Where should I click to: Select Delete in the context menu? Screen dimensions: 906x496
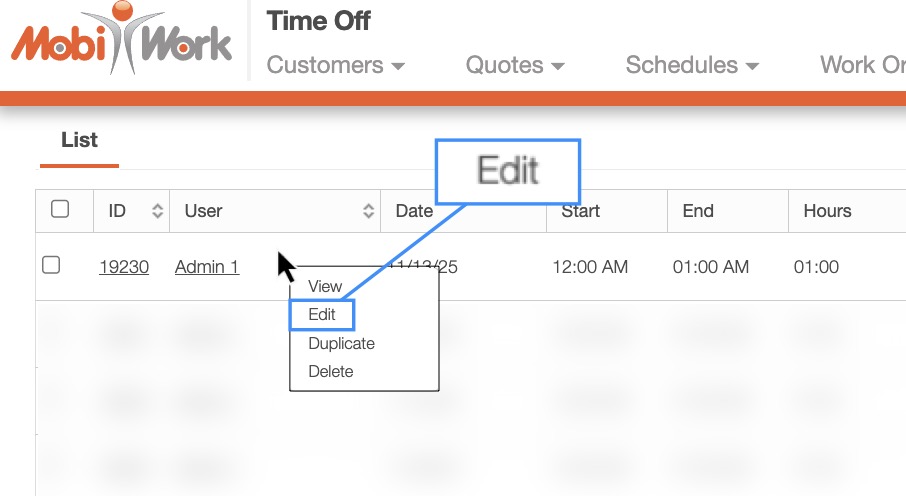coord(331,371)
